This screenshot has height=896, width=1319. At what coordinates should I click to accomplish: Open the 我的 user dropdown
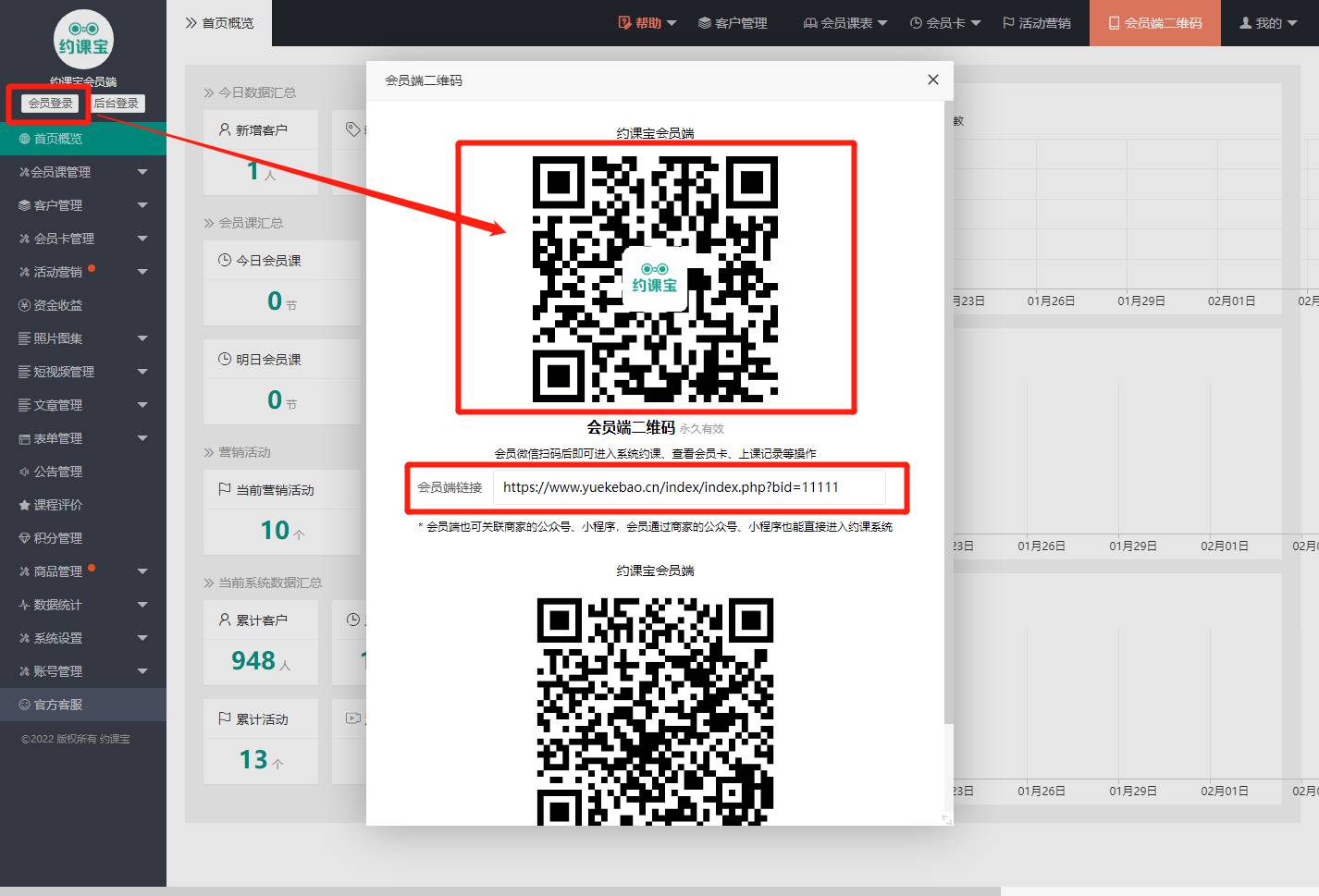pyautogui.click(x=1267, y=23)
